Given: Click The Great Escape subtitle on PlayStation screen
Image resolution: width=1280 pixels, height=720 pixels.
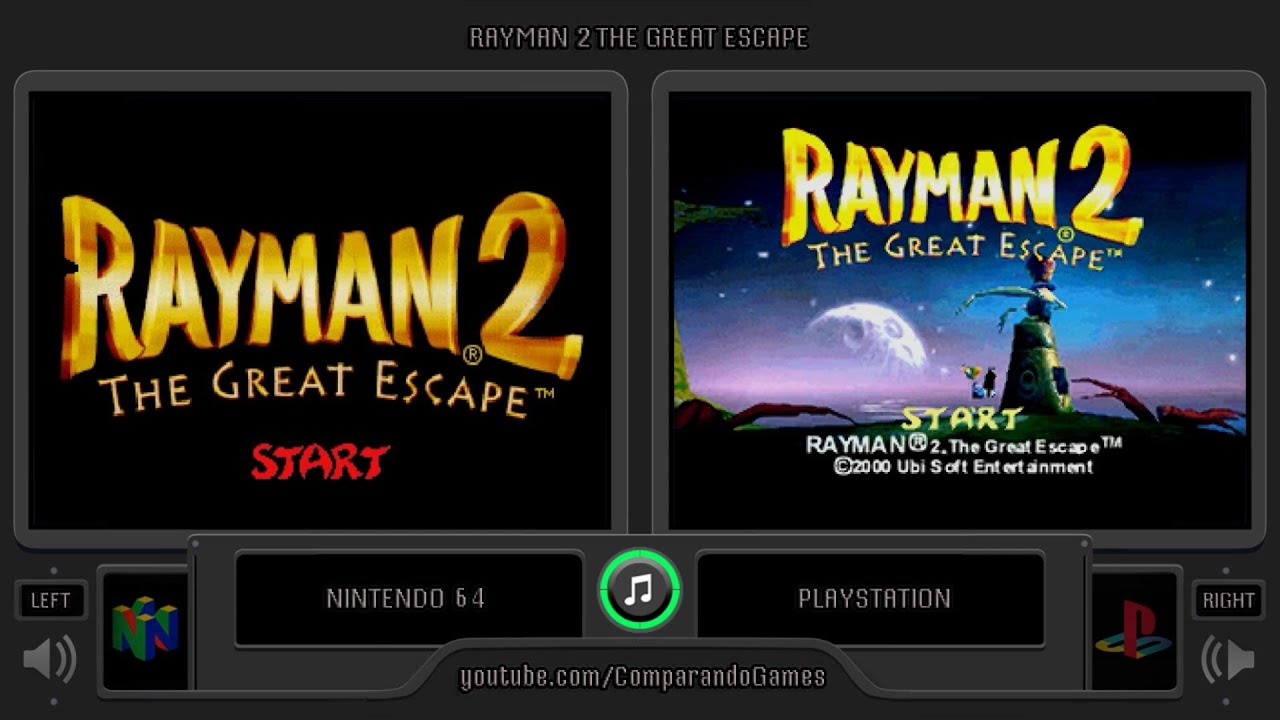Looking at the screenshot, I should [x=958, y=247].
